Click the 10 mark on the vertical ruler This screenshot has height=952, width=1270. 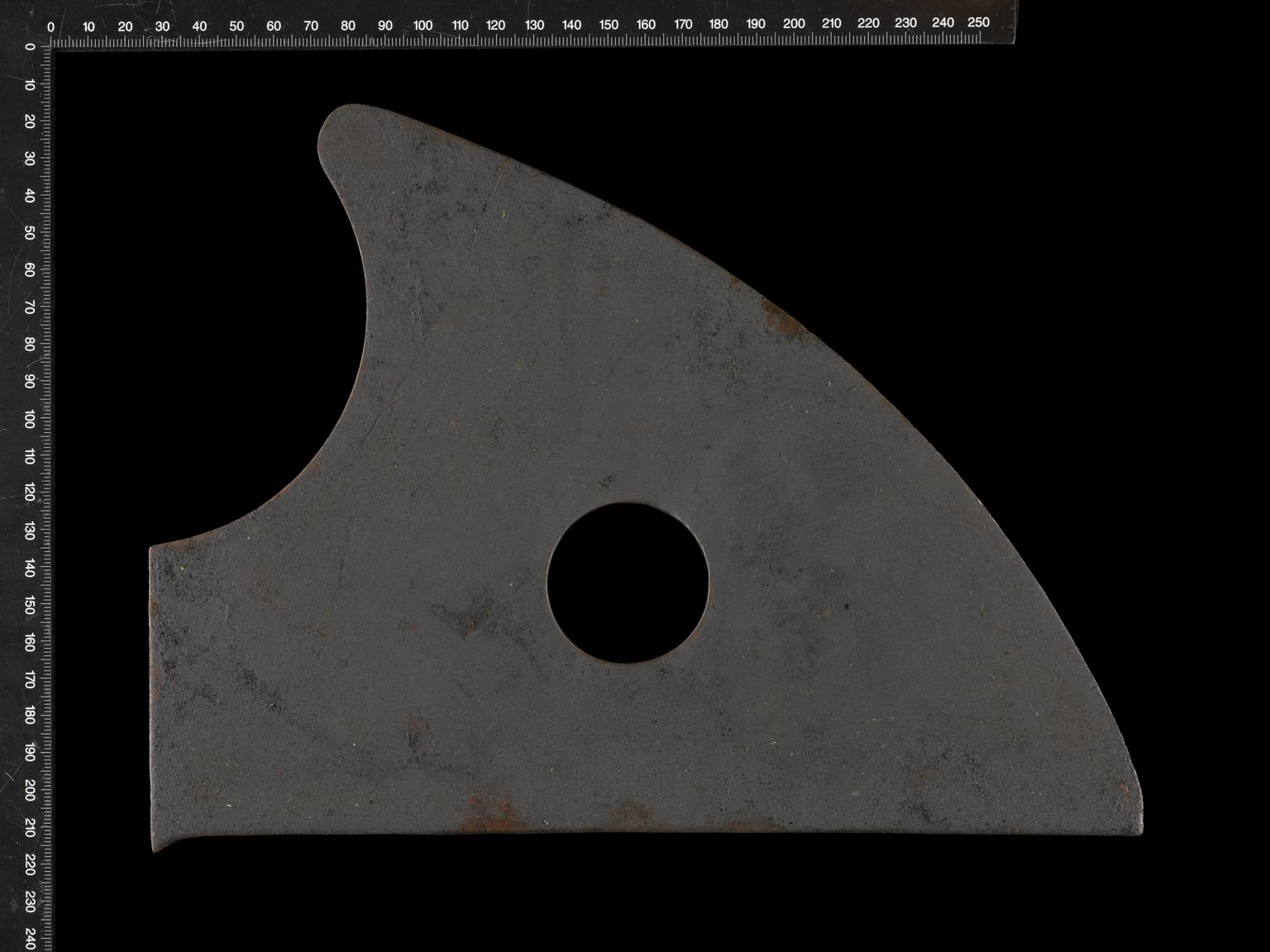30,84
